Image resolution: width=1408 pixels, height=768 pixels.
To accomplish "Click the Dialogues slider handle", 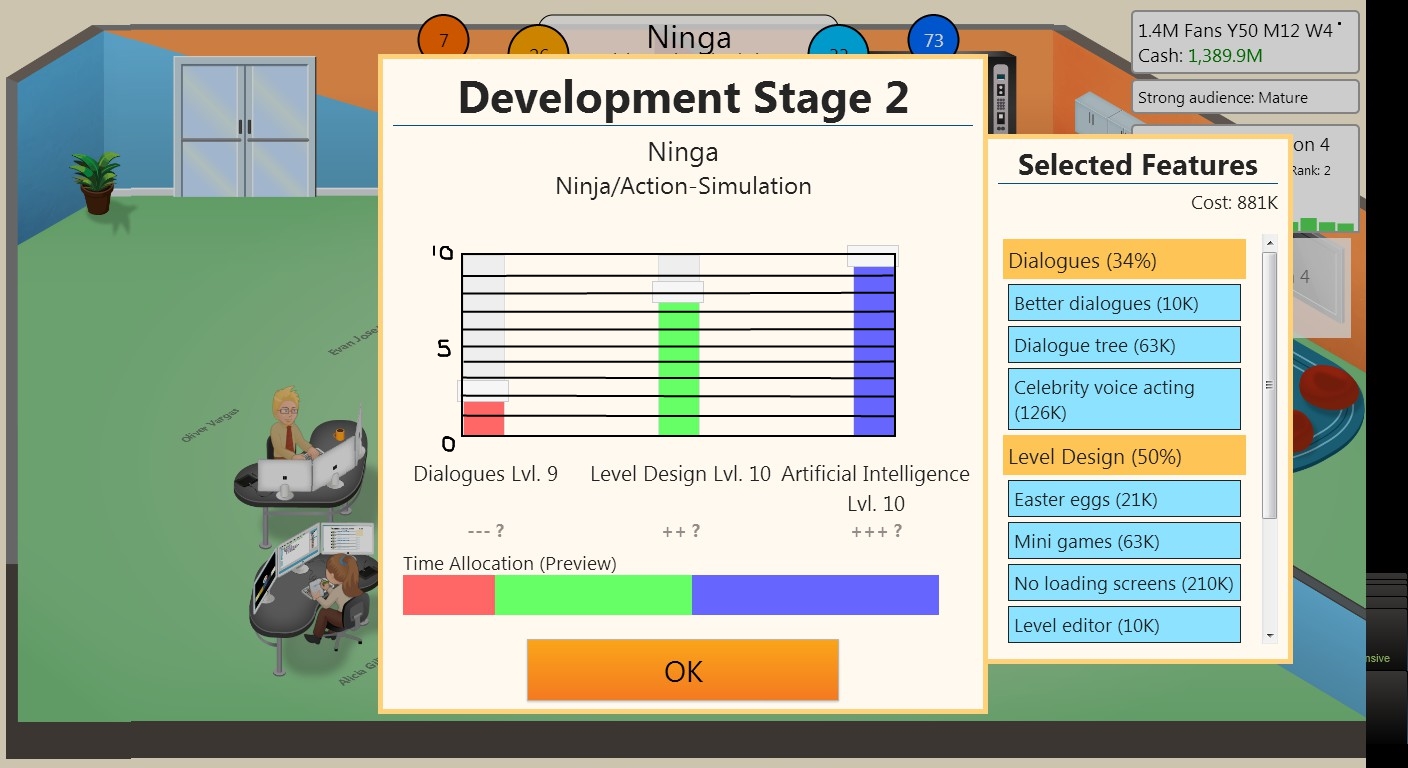I will 483,391.
